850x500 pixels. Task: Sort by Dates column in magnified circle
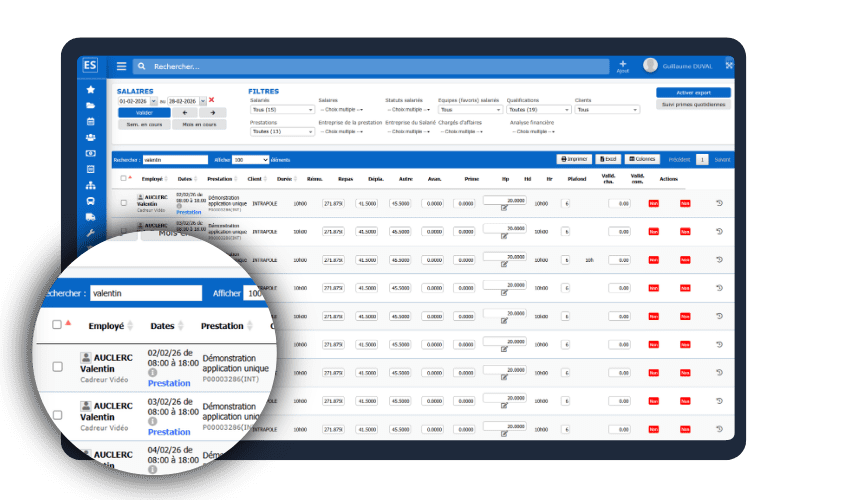click(x=167, y=326)
